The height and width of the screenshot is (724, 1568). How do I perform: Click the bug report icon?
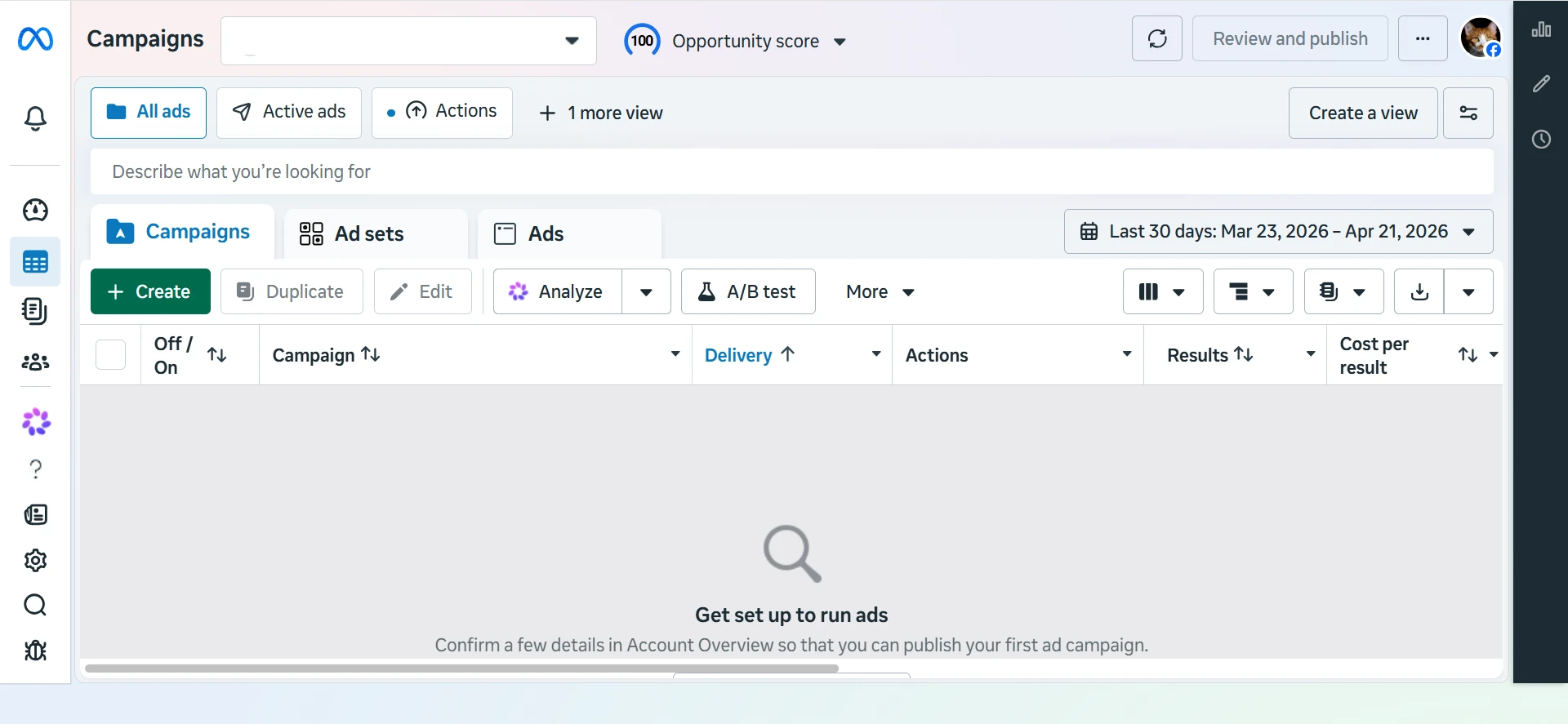[x=35, y=651]
